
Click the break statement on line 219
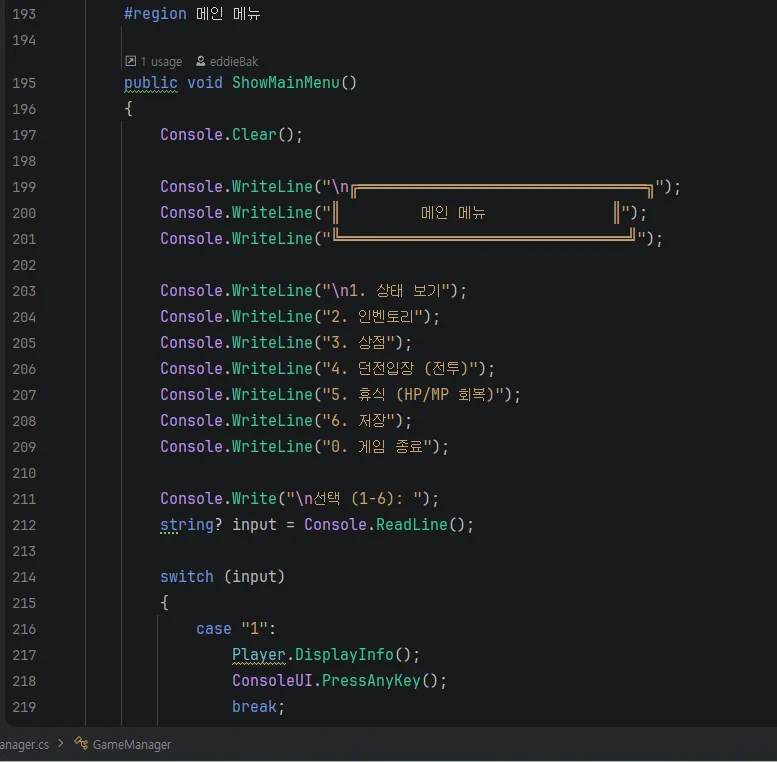coord(258,706)
